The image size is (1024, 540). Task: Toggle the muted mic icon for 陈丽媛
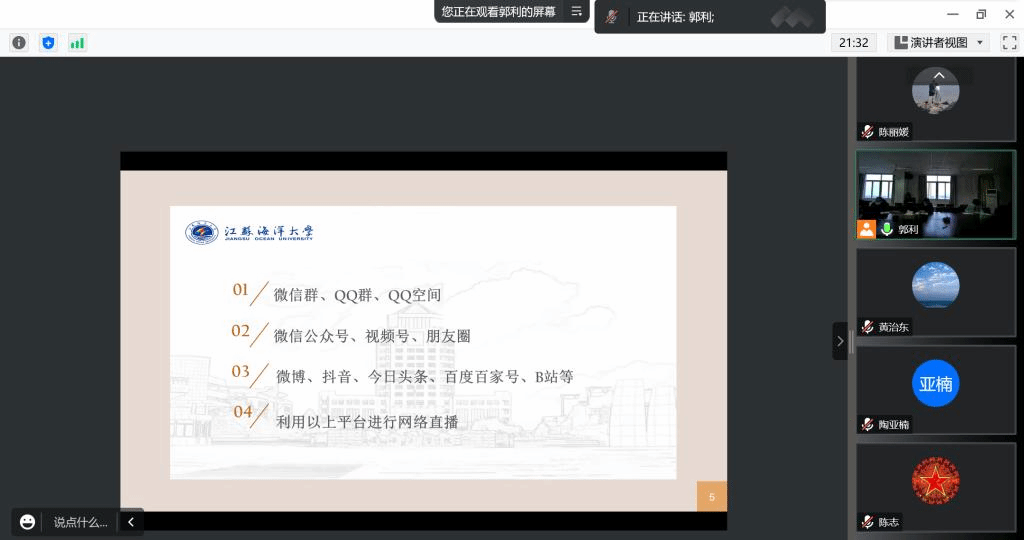click(867, 132)
